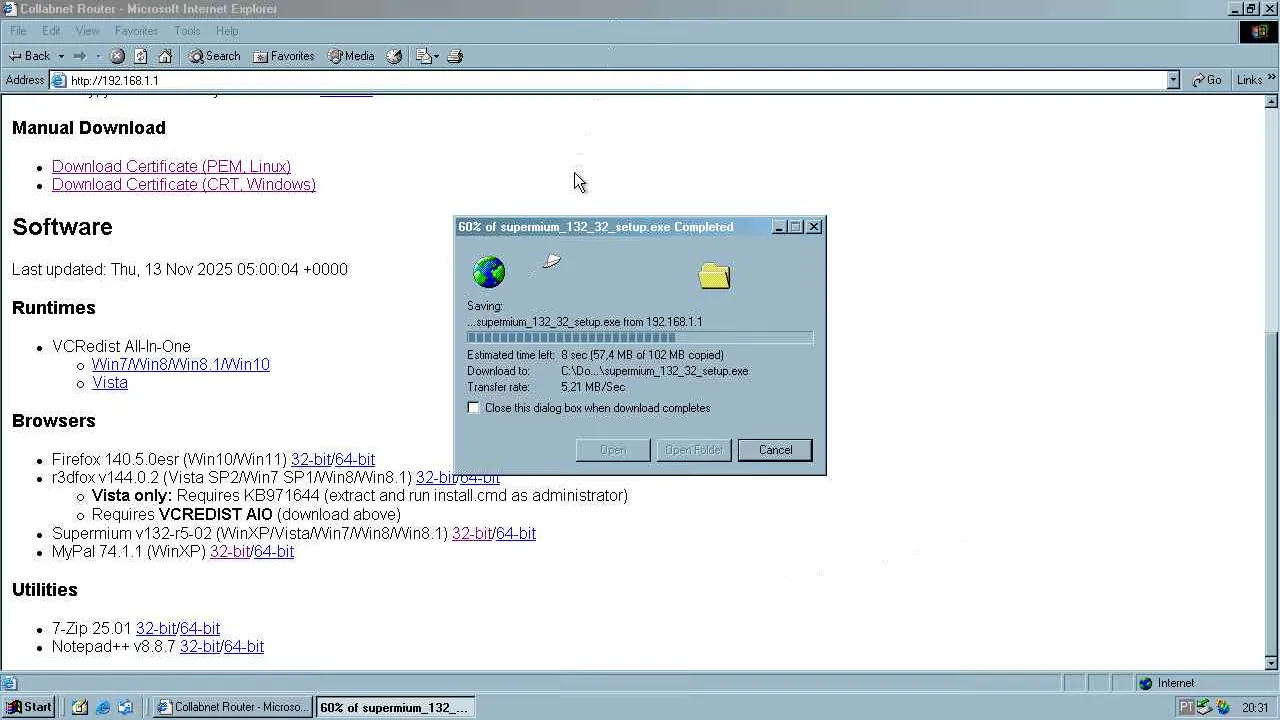Click the Open Folder button in download dialog

pos(694,450)
